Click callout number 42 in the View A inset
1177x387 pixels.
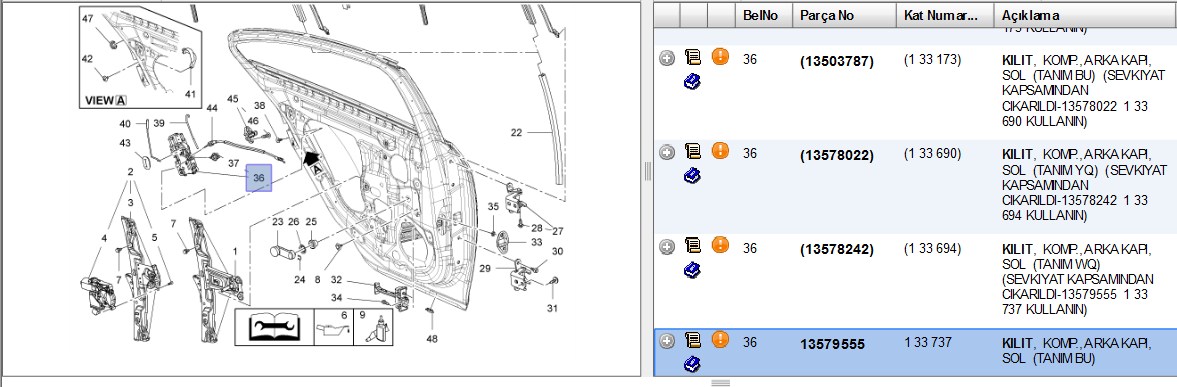[88, 58]
